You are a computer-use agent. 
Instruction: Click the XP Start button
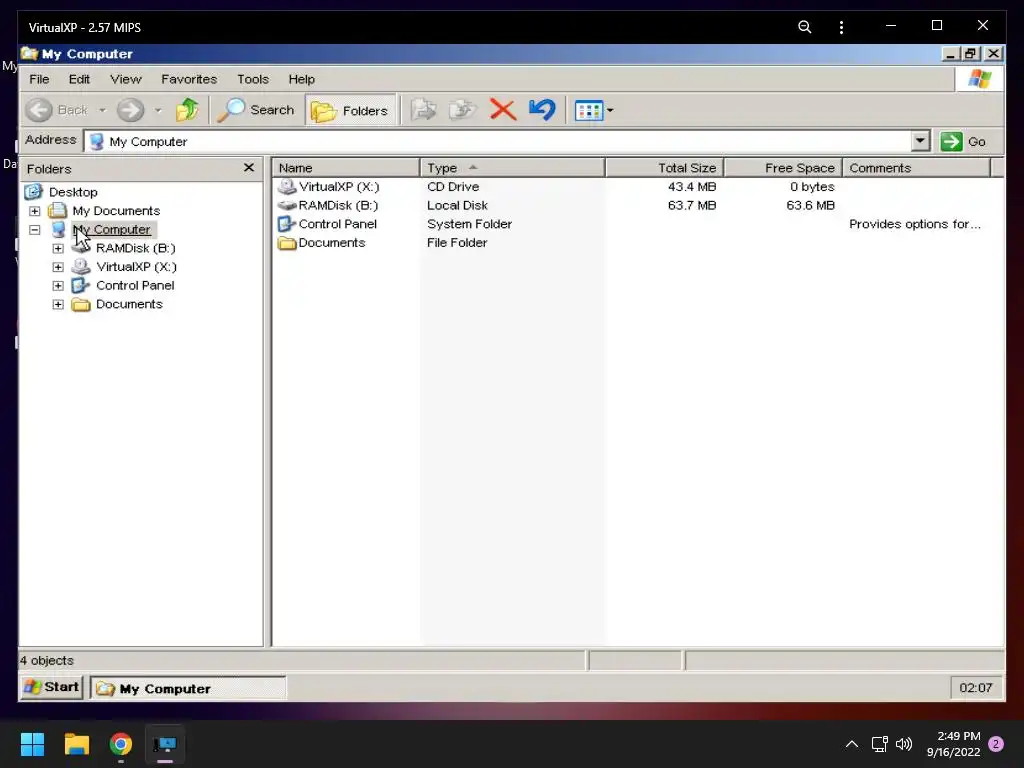[52, 687]
